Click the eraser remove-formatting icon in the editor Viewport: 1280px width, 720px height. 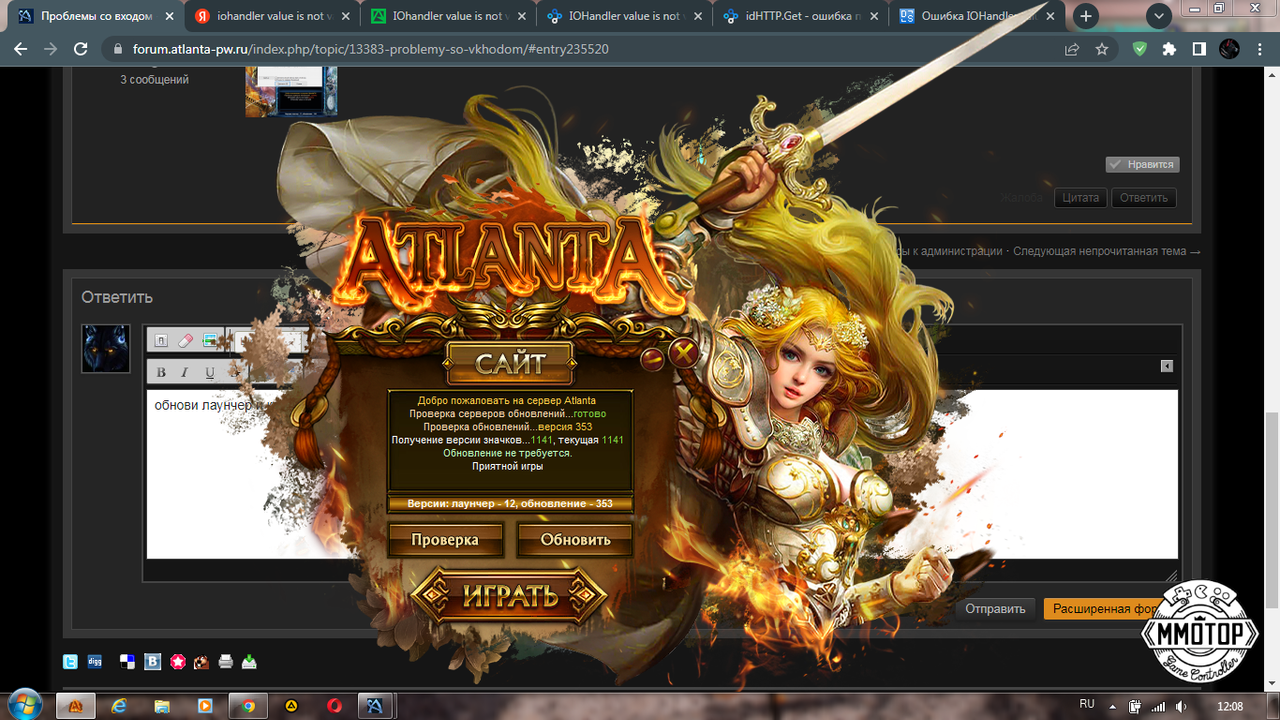[185, 341]
